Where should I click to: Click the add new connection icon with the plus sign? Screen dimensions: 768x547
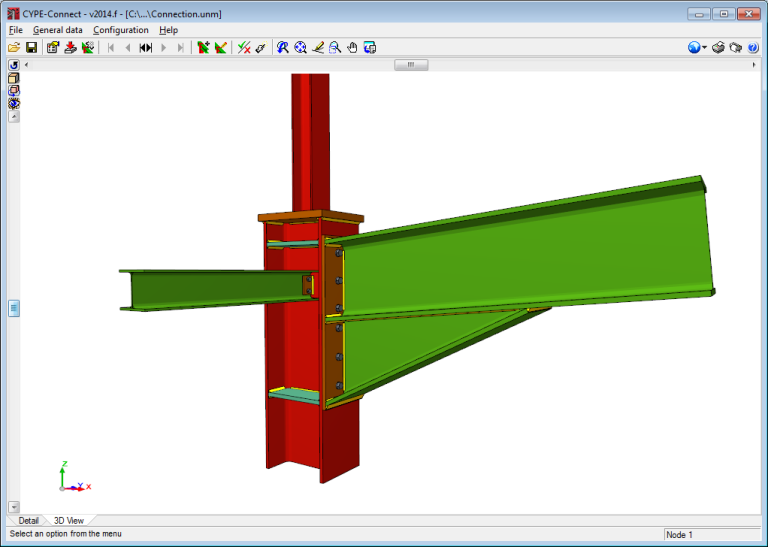pos(203,48)
